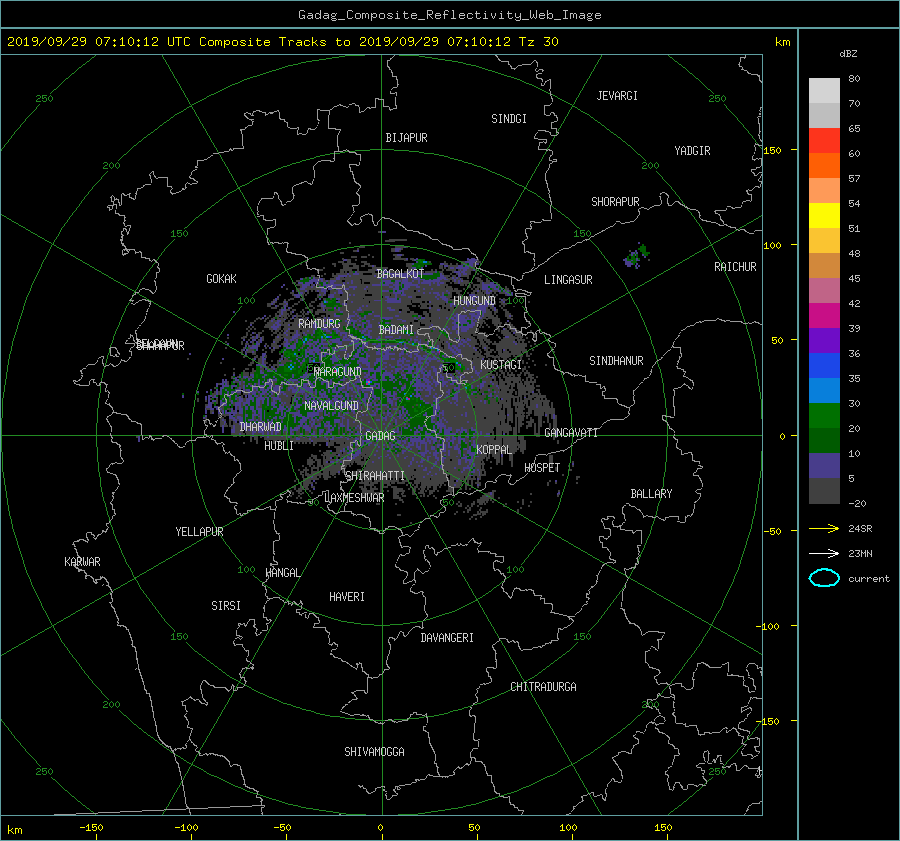The image size is (900, 841).
Task: Click the NAVALGUND city label
Action: (x=331, y=406)
